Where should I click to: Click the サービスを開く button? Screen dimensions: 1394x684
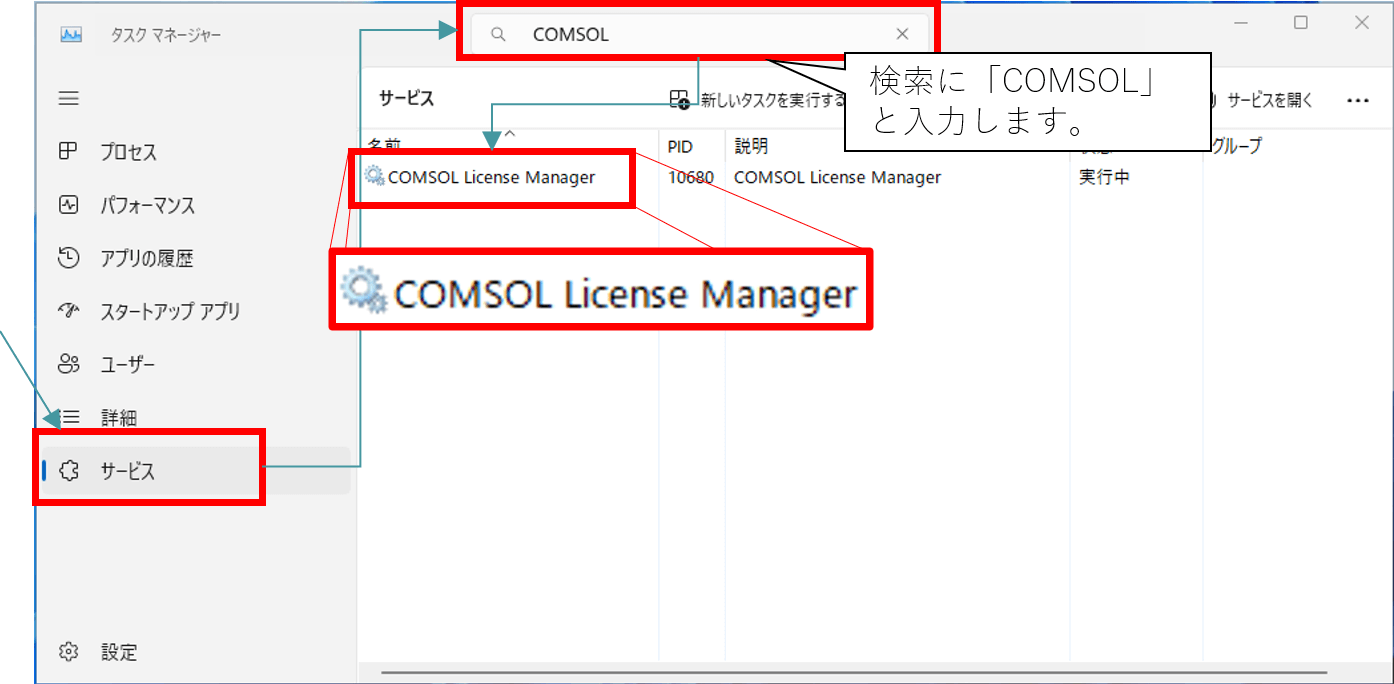point(1262,100)
